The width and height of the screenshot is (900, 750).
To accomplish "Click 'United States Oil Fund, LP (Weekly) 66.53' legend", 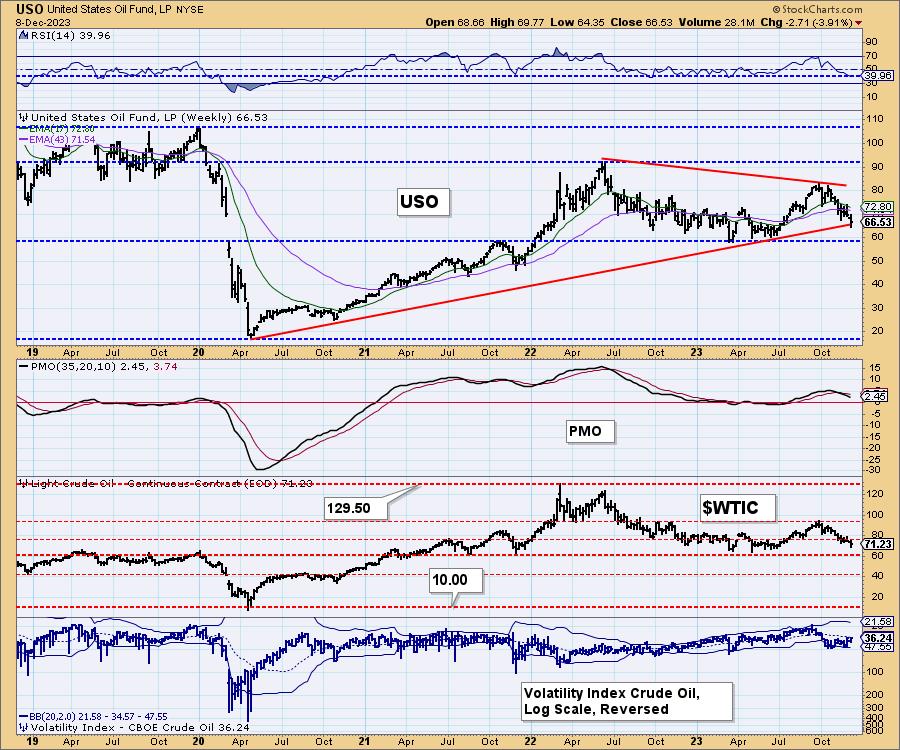I will tap(149, 117).
